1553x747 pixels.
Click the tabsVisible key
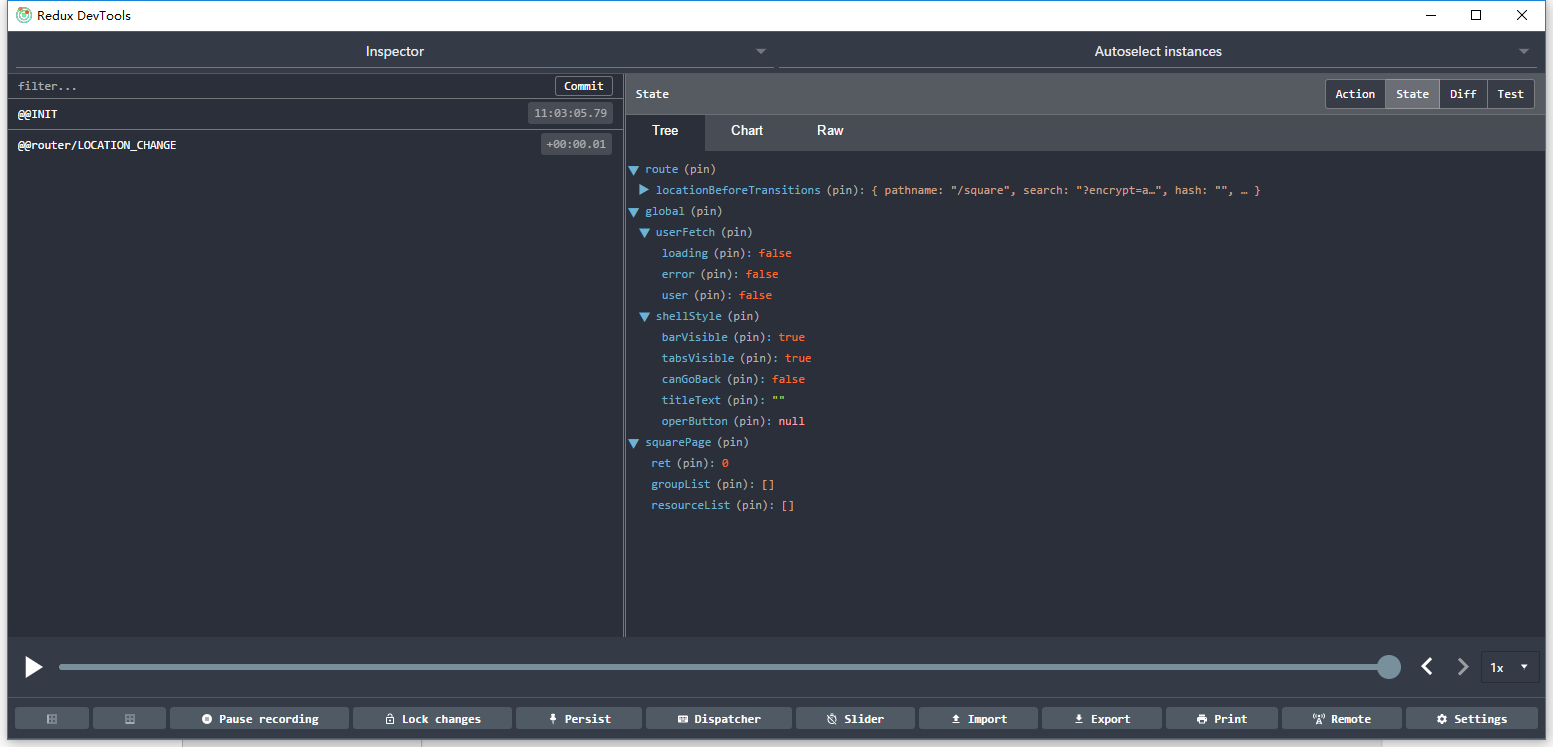pos(698,359)
